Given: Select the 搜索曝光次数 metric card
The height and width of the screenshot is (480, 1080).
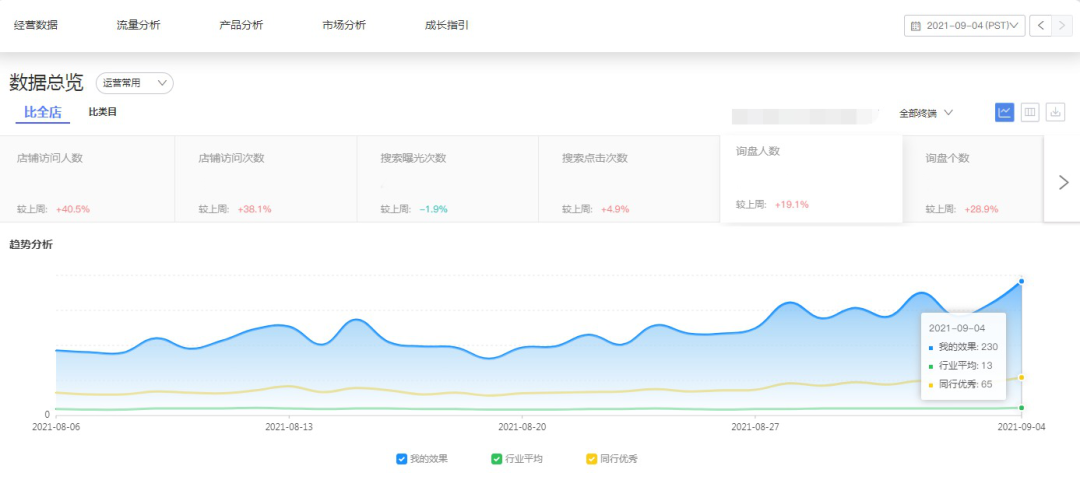Looking at the screenshot, I should (448, 179).
